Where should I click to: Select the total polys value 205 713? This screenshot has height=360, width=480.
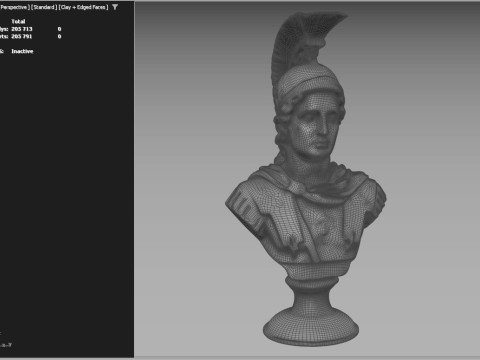point(22,29)
